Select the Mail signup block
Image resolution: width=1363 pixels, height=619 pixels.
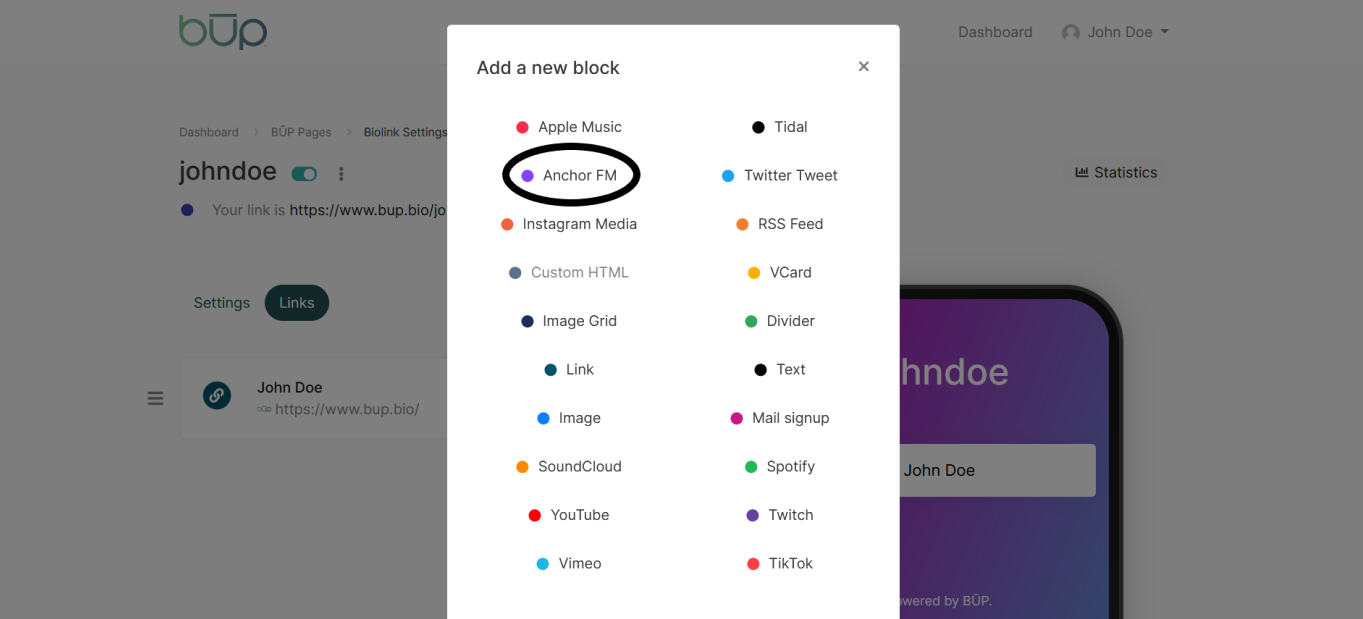(x=780, y=418)
